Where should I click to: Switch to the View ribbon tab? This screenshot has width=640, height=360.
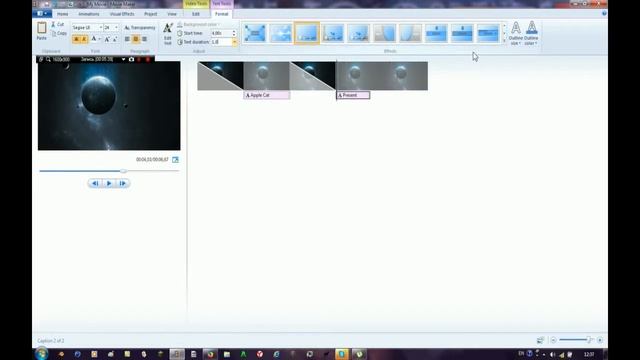click(172, 14)
